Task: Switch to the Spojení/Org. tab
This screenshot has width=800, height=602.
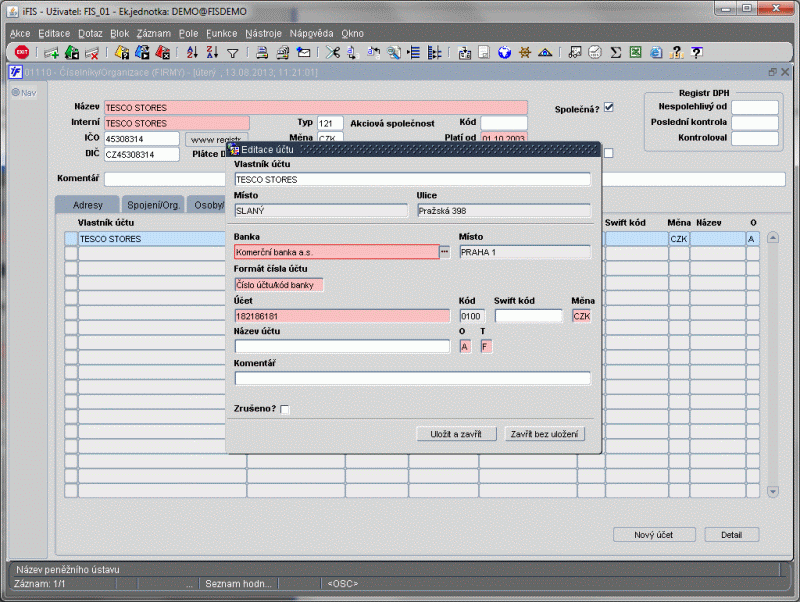Action: point(153,205)
